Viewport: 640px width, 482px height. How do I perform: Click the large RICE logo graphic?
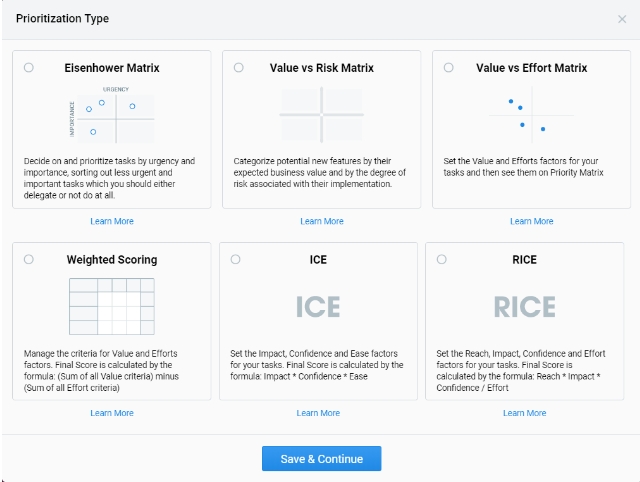[525, 307]
